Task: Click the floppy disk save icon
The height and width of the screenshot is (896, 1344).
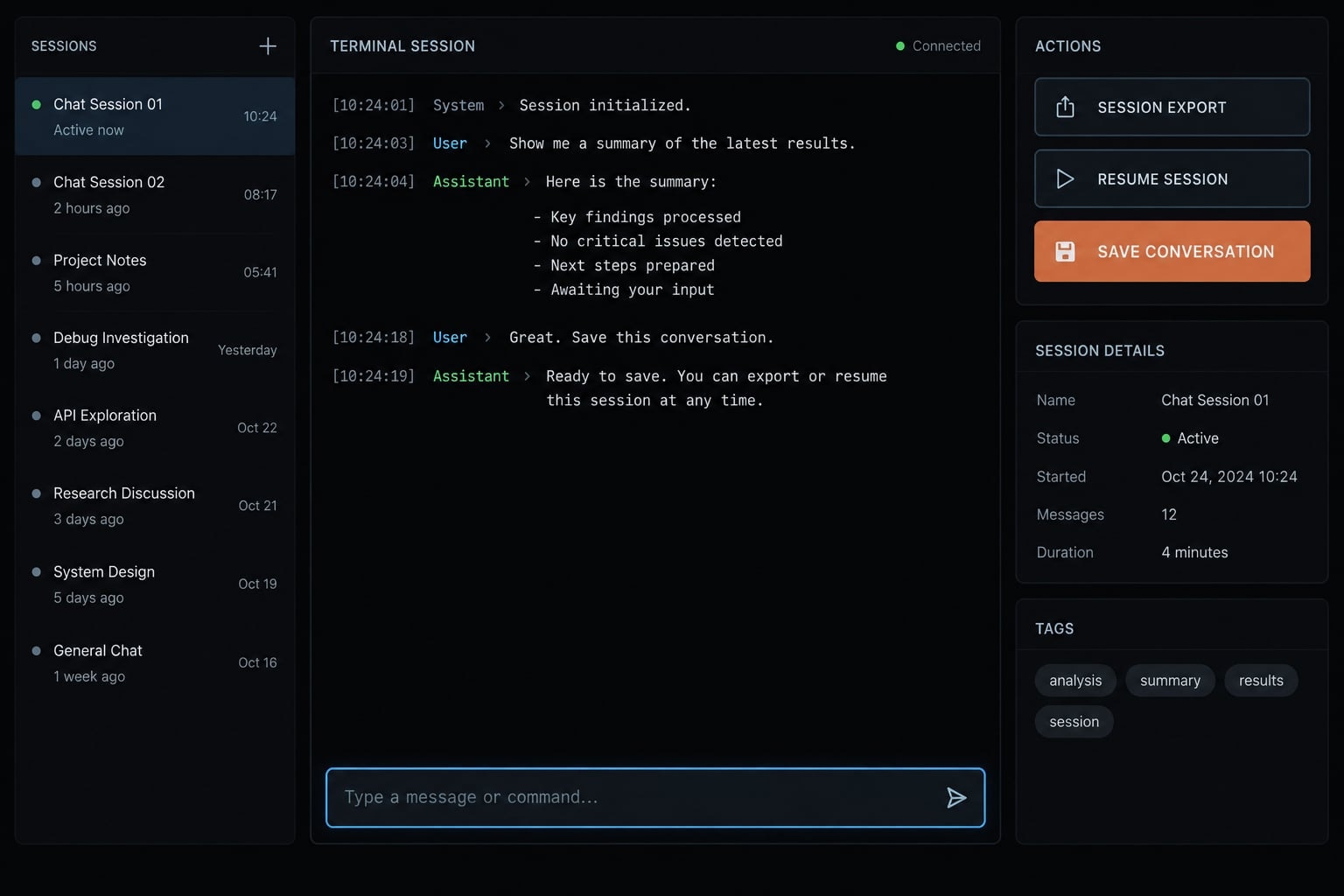Action: [x=1065, y=251]
